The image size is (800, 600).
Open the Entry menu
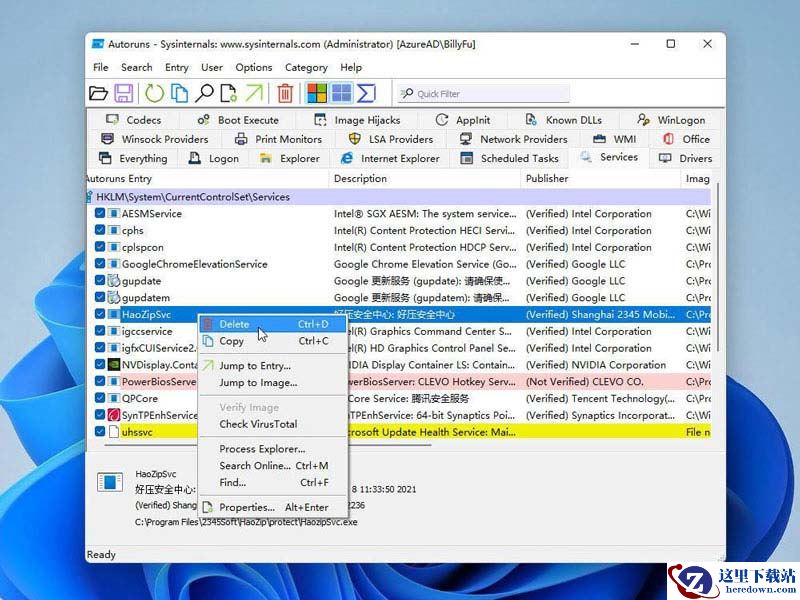point(177,67)
